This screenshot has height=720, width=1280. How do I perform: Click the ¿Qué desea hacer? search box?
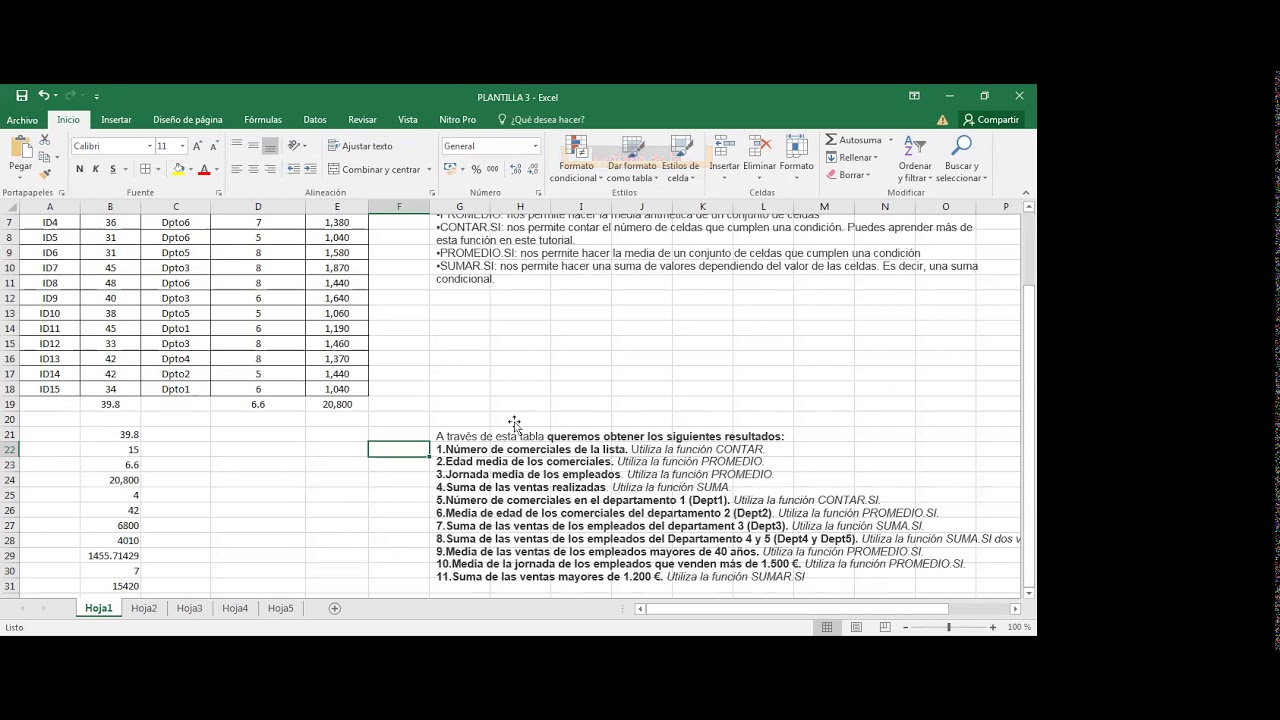click(x=541, y=120)
